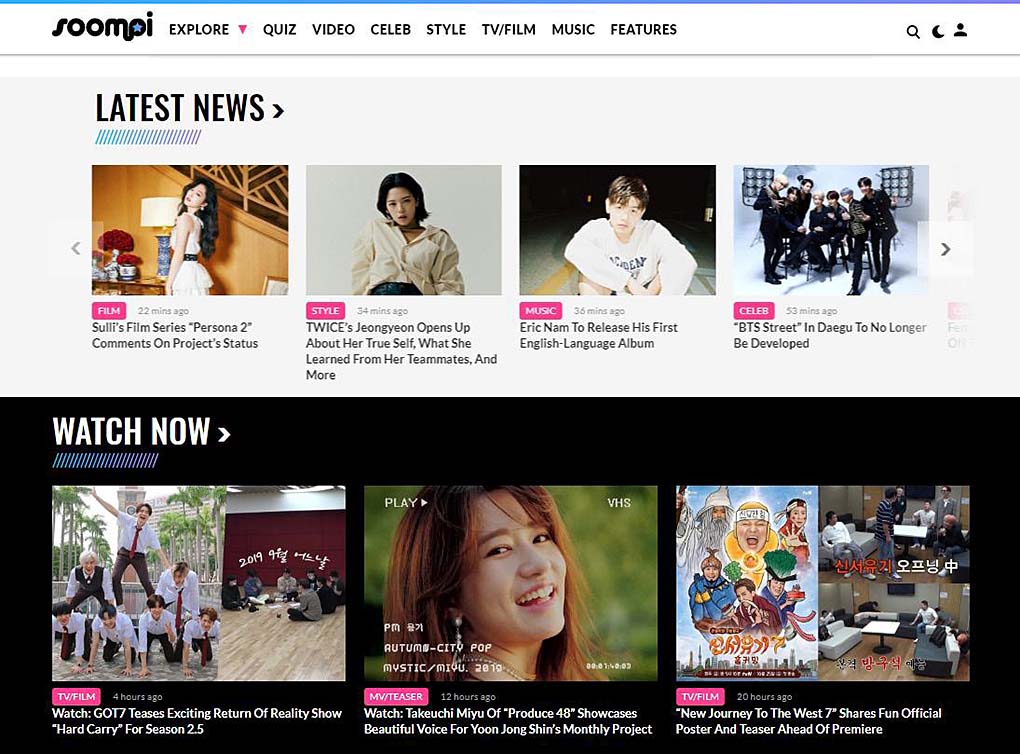This screenshot has width=1020, height=754.
Task: Show previous news with left carousel arrow
Action: tap(75, 248)
